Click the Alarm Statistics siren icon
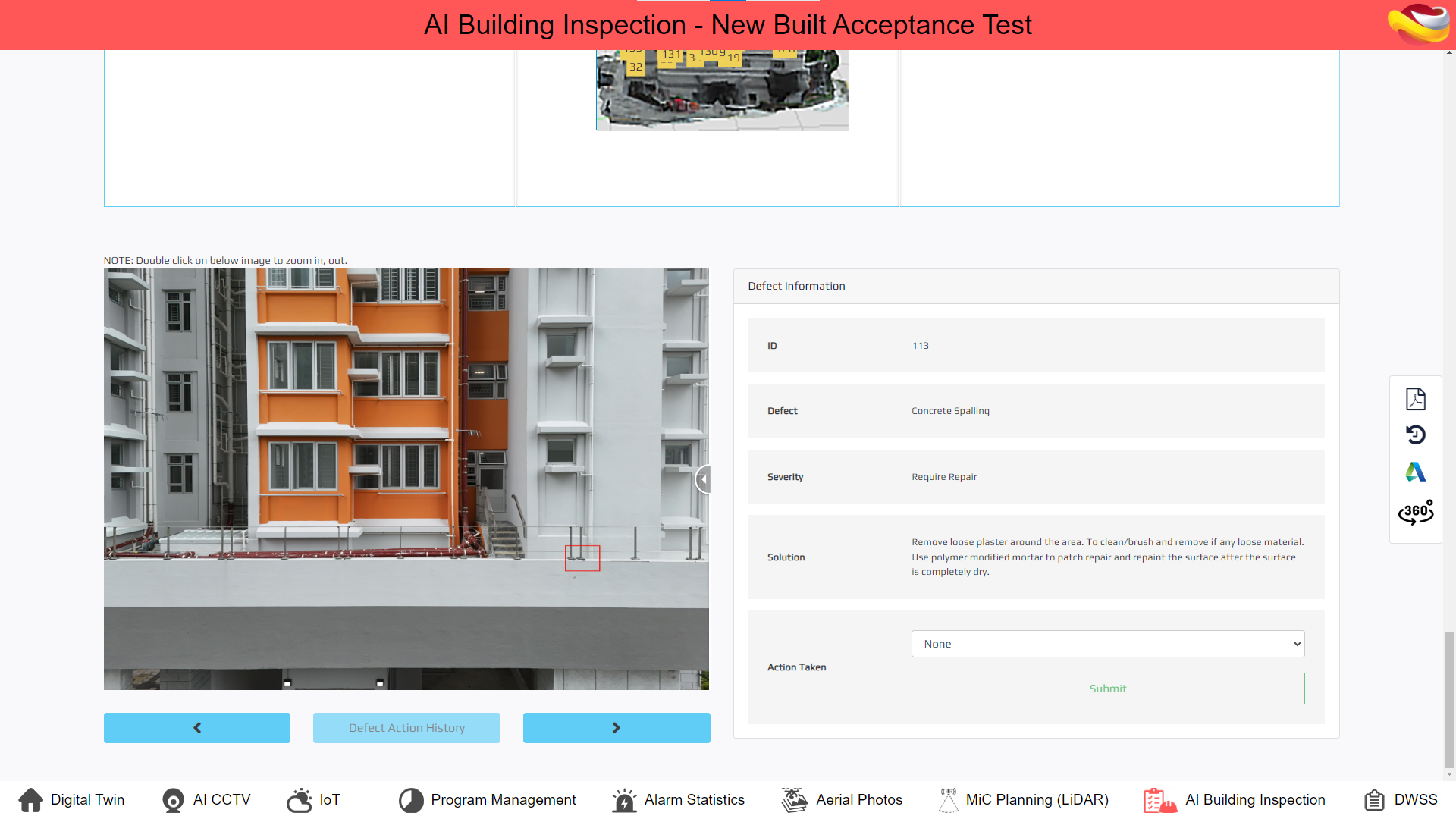 tap(624, 799)
